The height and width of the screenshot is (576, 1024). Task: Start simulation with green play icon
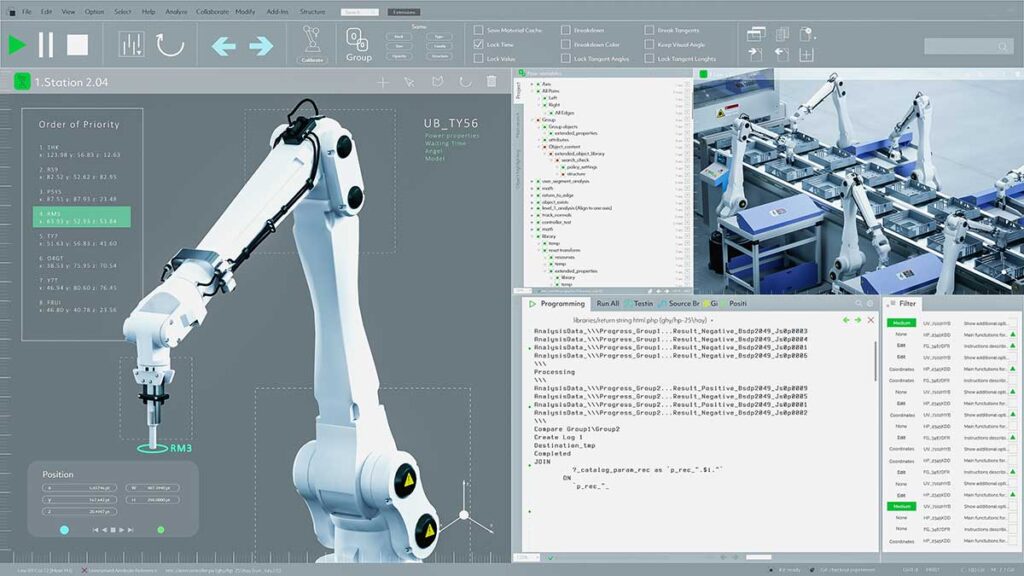click(17, 45)
